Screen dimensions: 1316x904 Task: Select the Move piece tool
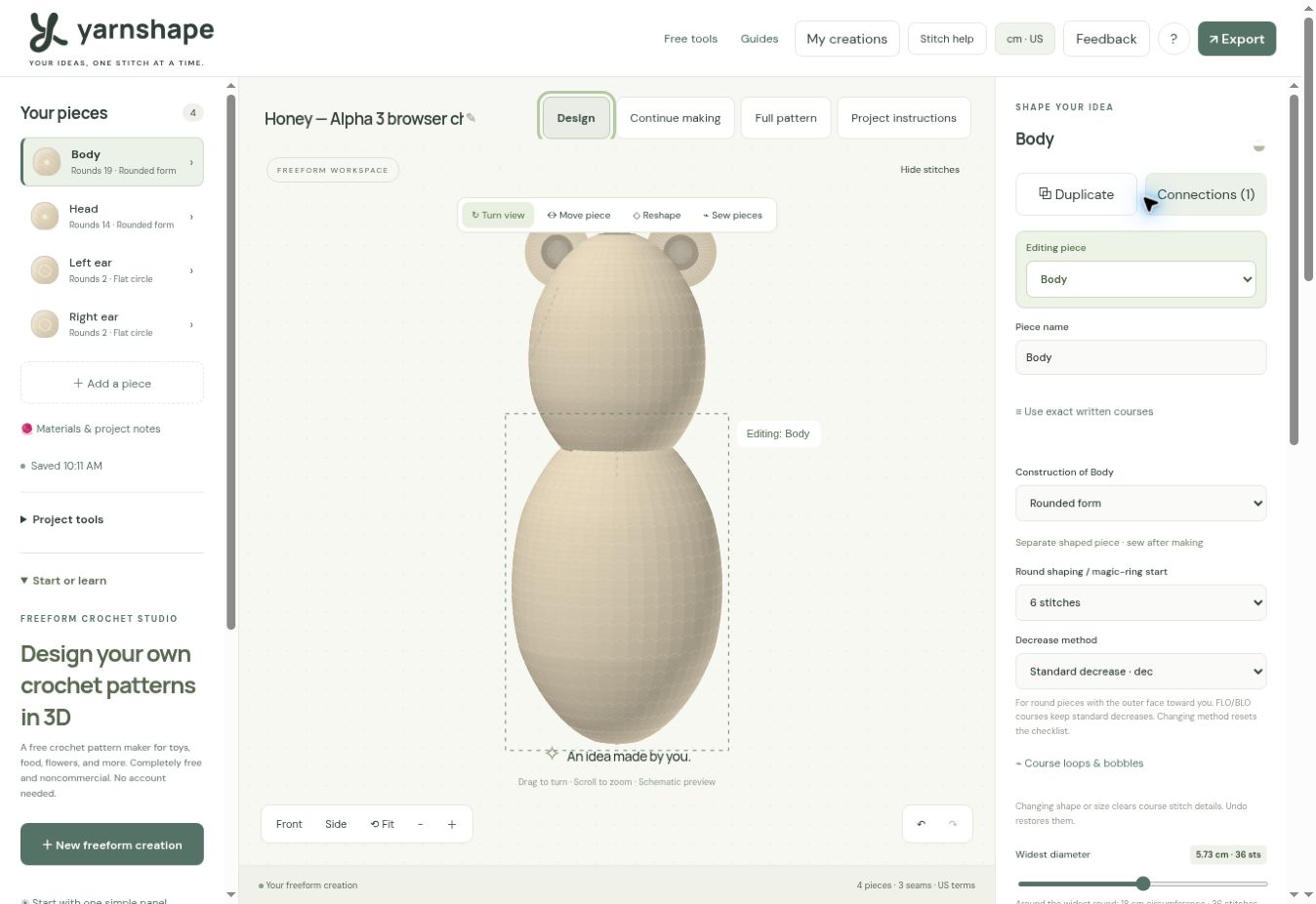pos(579,215)
